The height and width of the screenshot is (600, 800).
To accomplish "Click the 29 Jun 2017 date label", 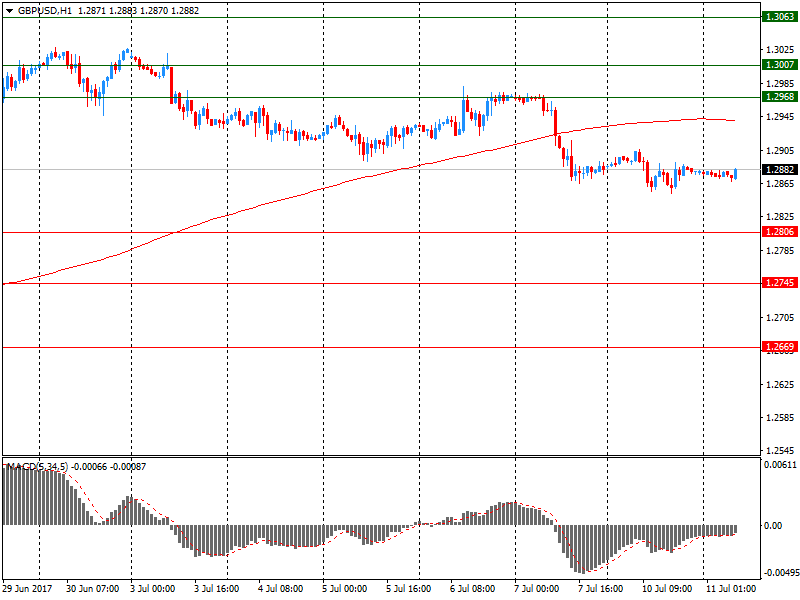I will click(28, 589).
